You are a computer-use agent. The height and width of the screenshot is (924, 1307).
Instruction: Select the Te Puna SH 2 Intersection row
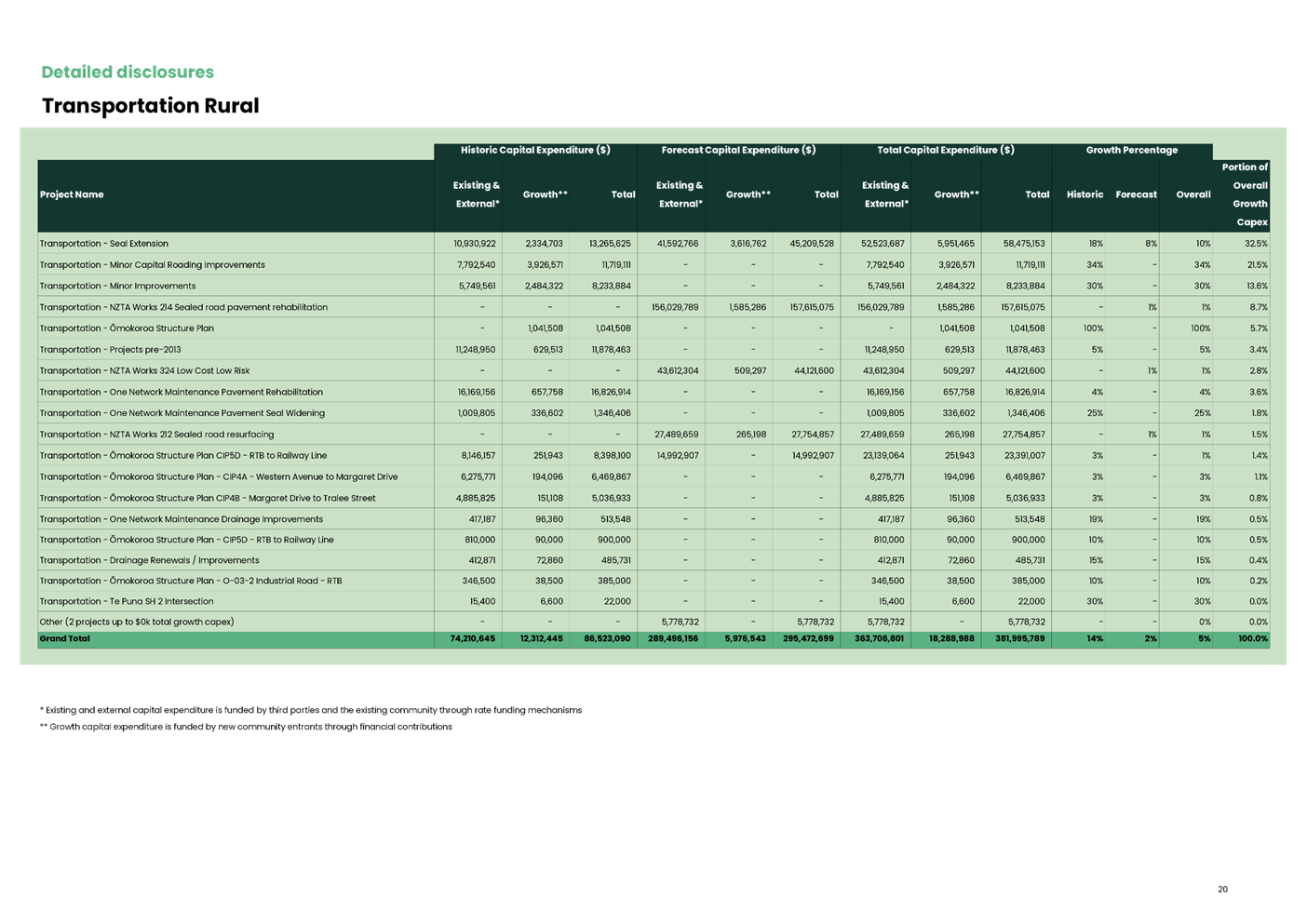131,601
